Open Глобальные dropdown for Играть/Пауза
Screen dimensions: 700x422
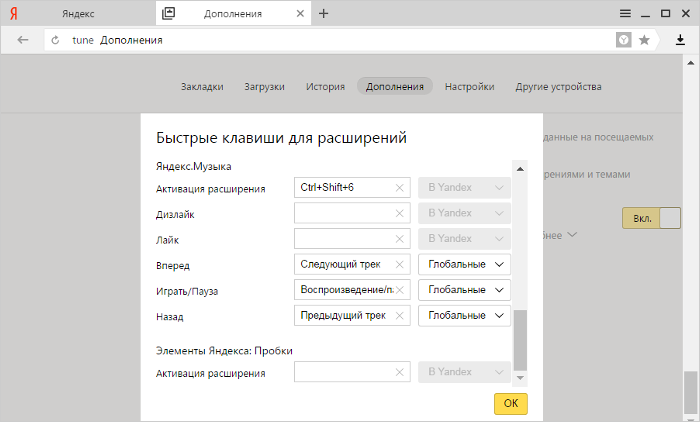point(464,290)
